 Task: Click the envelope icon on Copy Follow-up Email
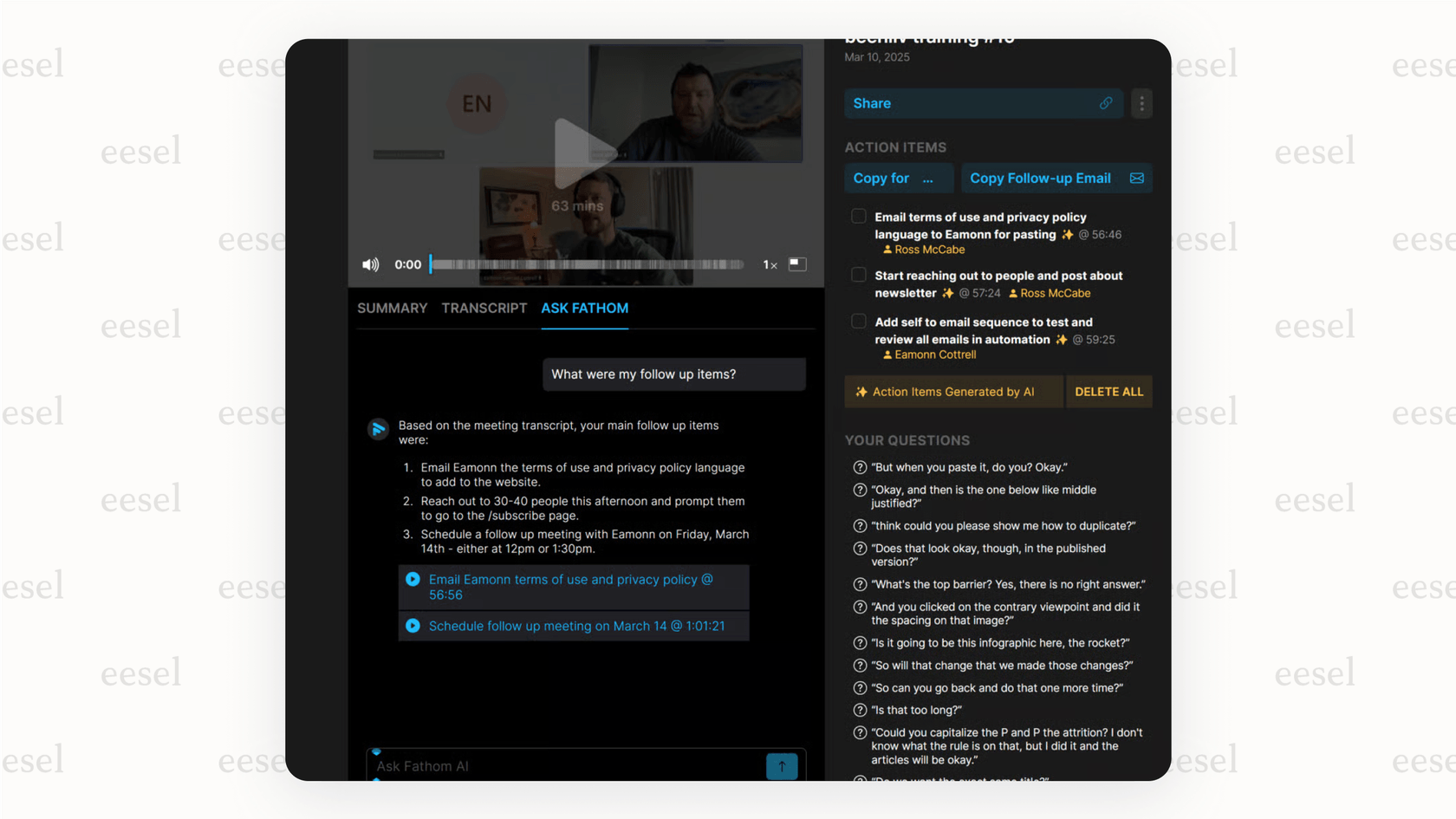click(1137, 178)
